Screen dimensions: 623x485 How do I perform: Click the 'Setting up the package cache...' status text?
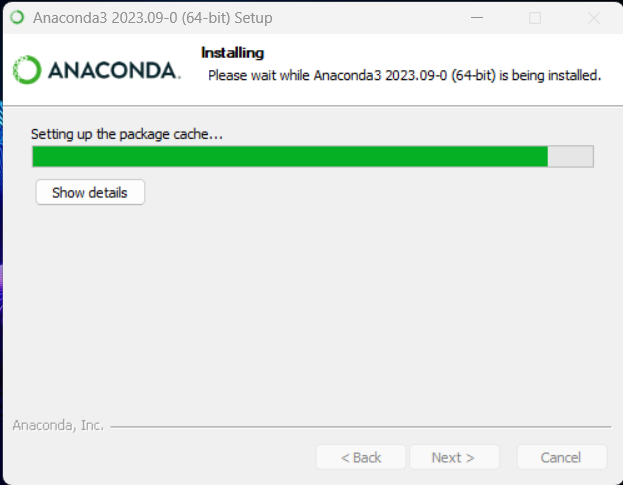tap(127, 134)
